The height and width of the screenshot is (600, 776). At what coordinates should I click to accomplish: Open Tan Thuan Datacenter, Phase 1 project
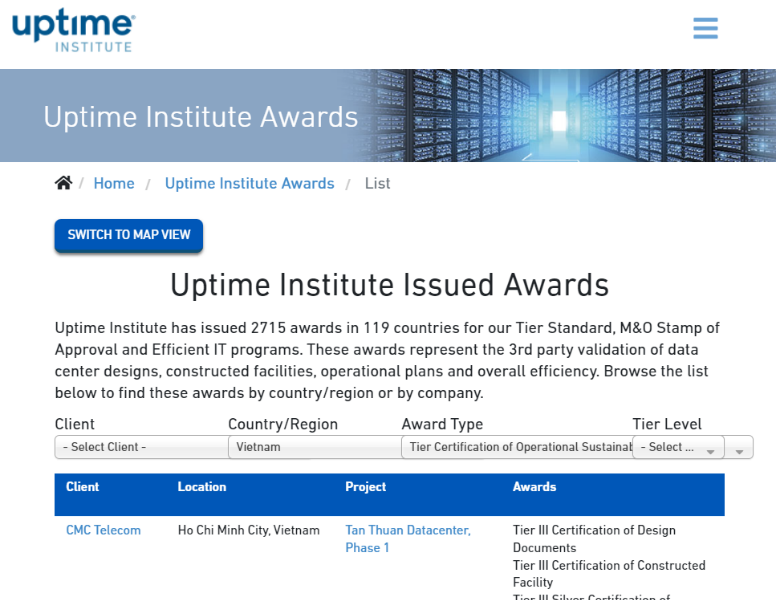click(407, 539)
